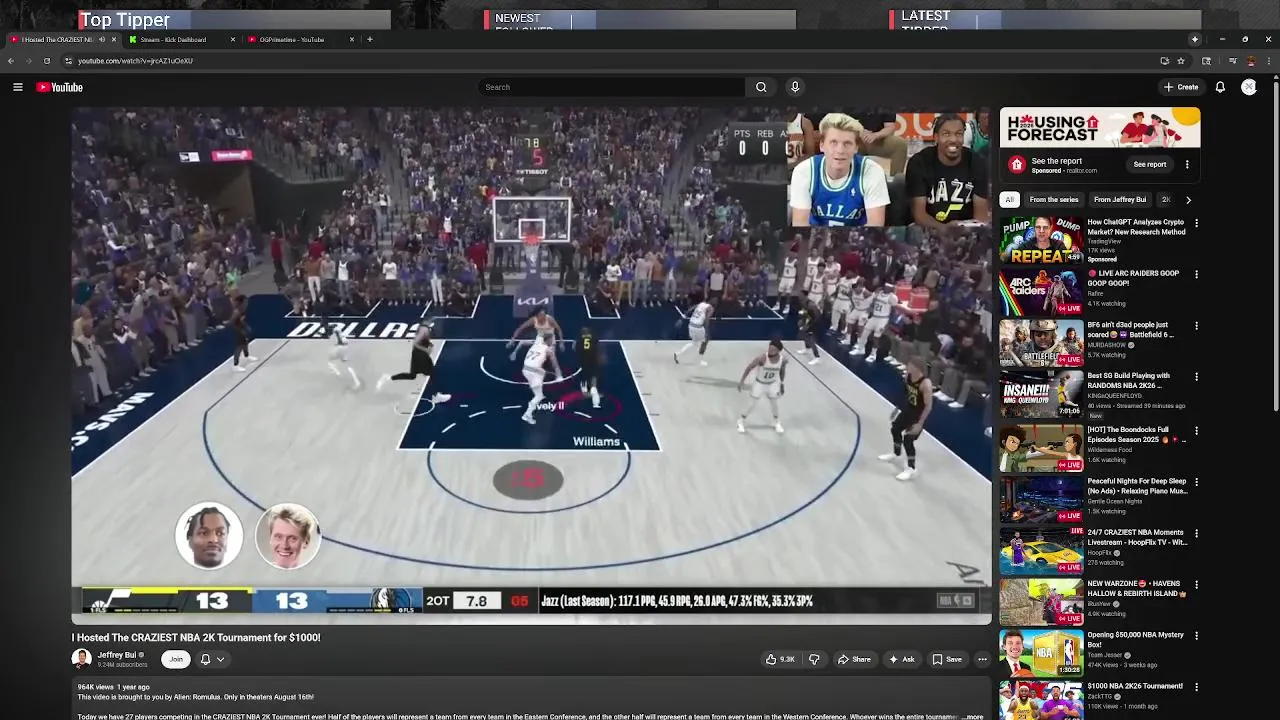Open the Housing Forecast ad banner

(x=1100, y=128)
